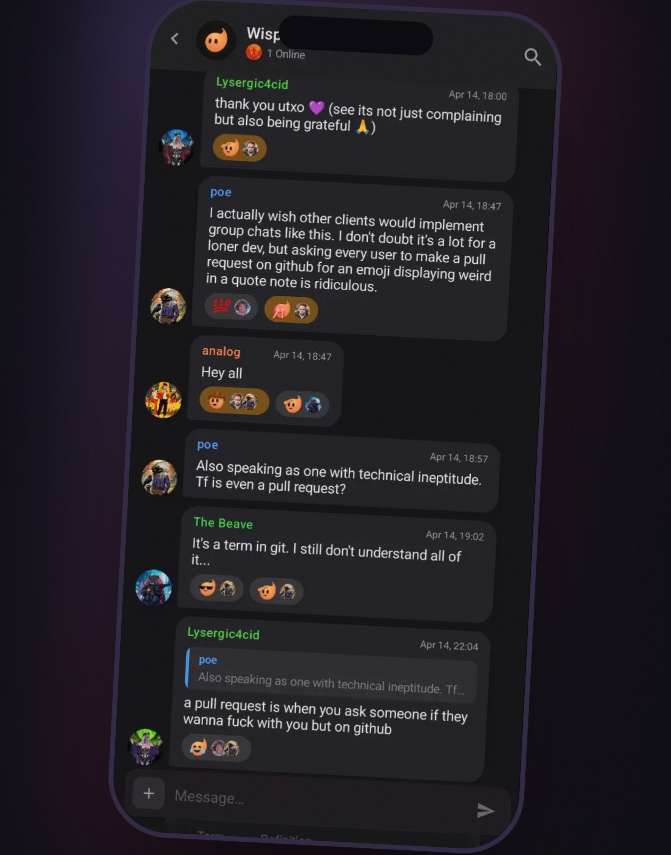The image size is (671, 855).
Task: Tap the plus attachment button
Action: pos(148,793)
